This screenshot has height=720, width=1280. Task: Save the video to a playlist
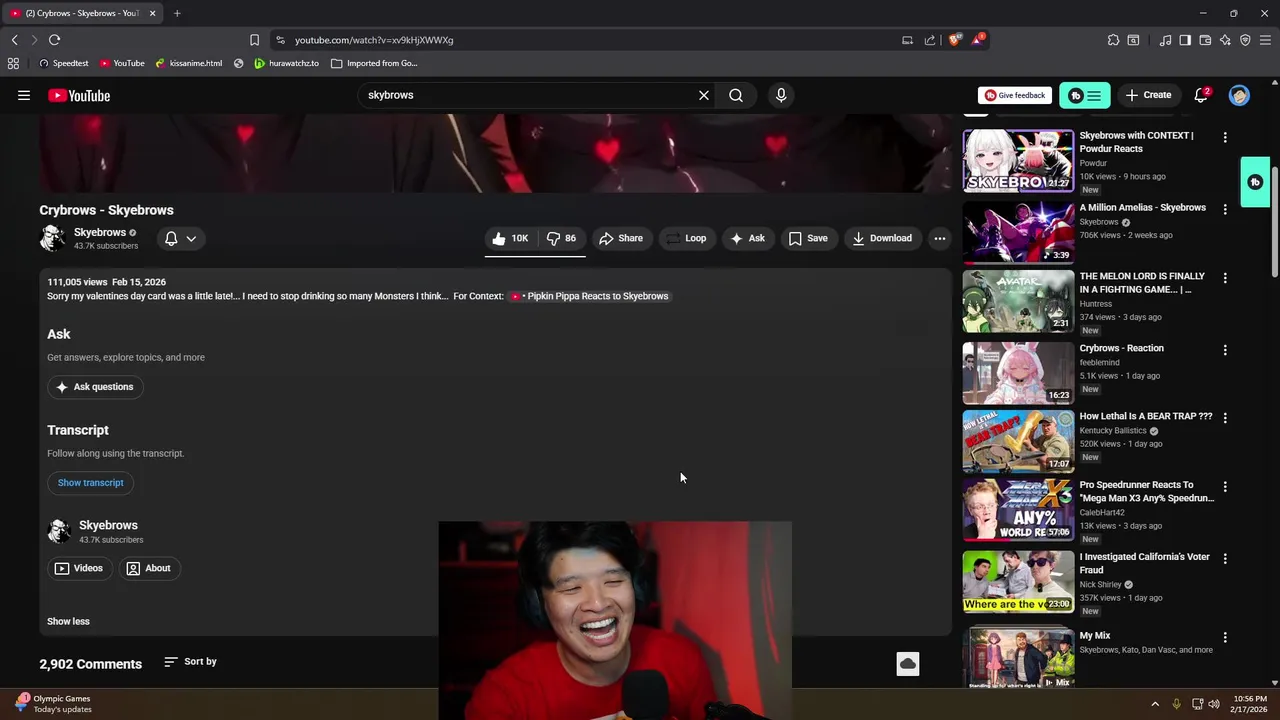pos(808,238)
